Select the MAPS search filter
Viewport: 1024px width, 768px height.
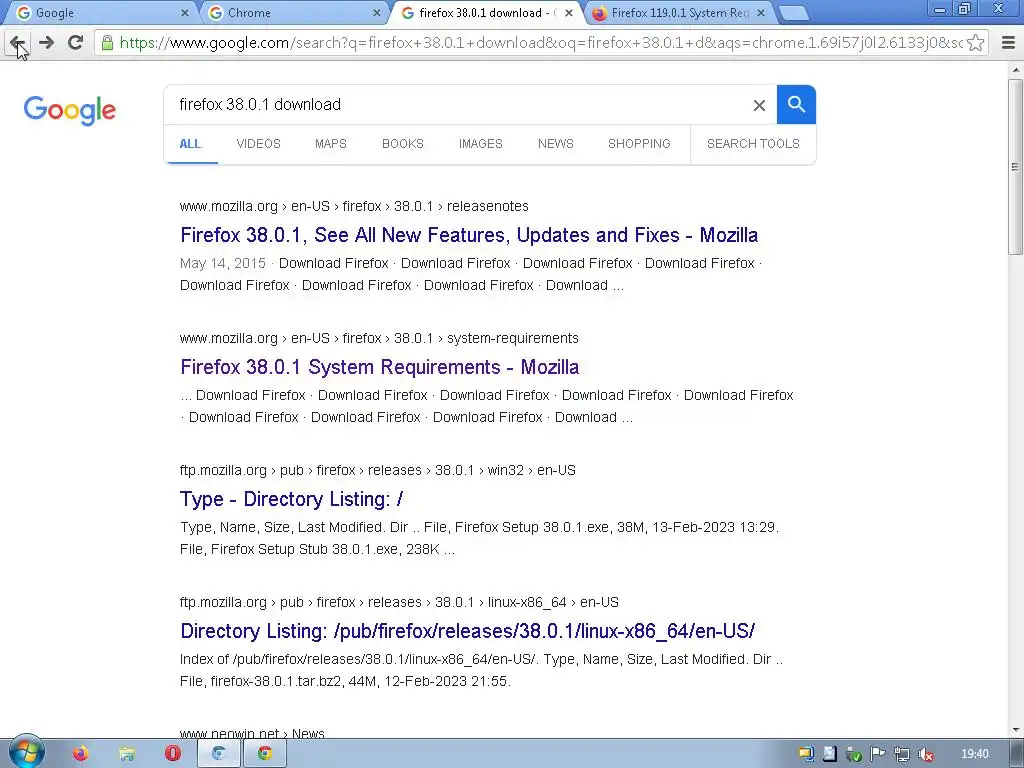(x=330, y=144)
